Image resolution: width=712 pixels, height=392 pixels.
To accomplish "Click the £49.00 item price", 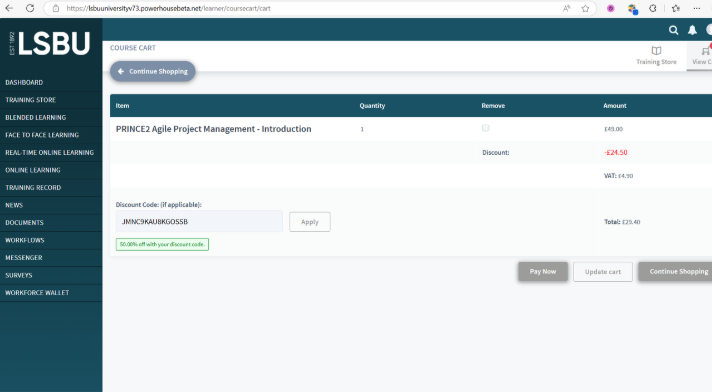I will click(613, 129).
